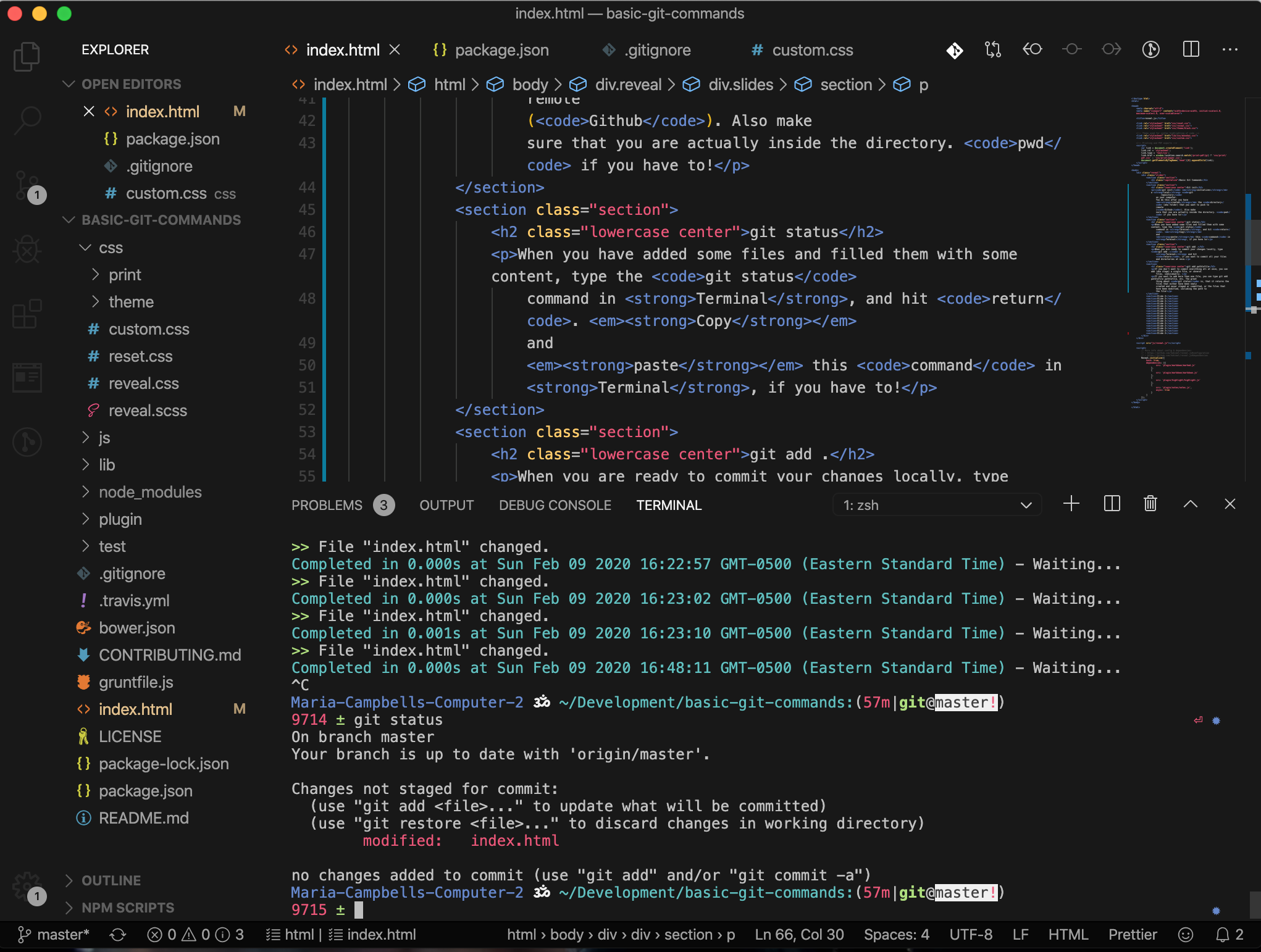Open the Search view in the activity bar
This screenshot has width=1261, height=952.
click(x=26, y=121)
